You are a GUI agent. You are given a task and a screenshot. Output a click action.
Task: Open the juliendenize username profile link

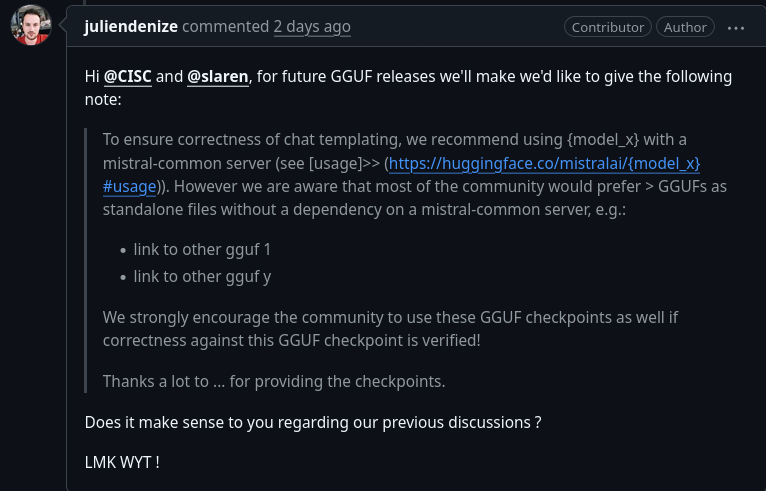click(131, 26)
